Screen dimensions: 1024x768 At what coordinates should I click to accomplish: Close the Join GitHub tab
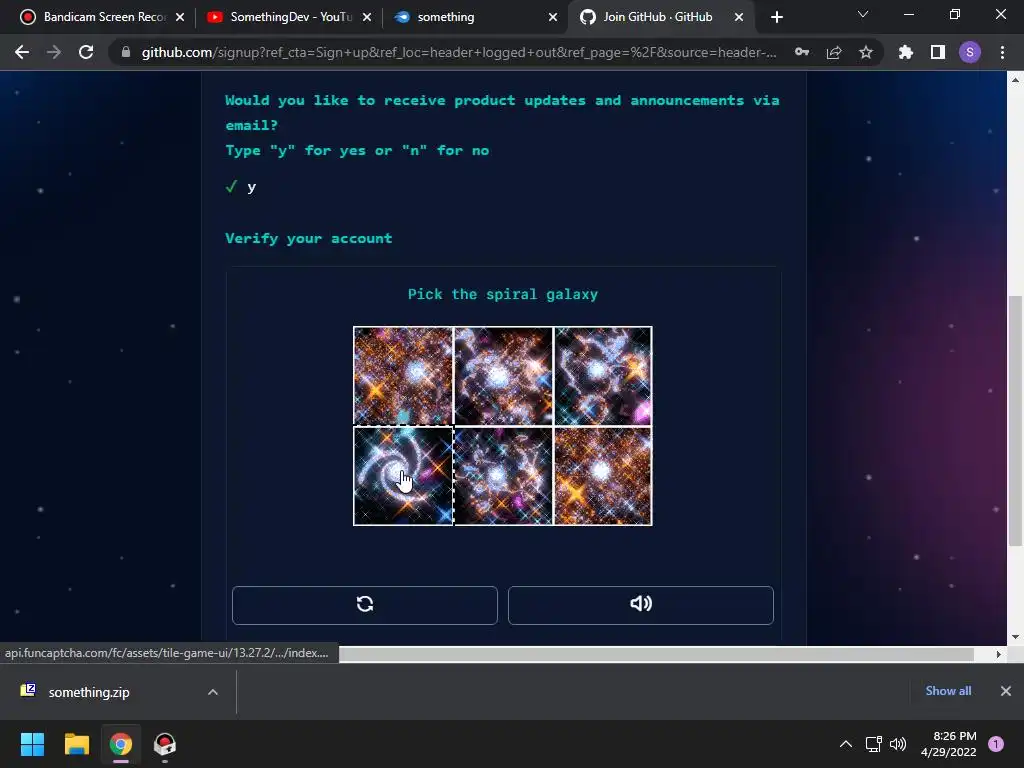(739, 17)
